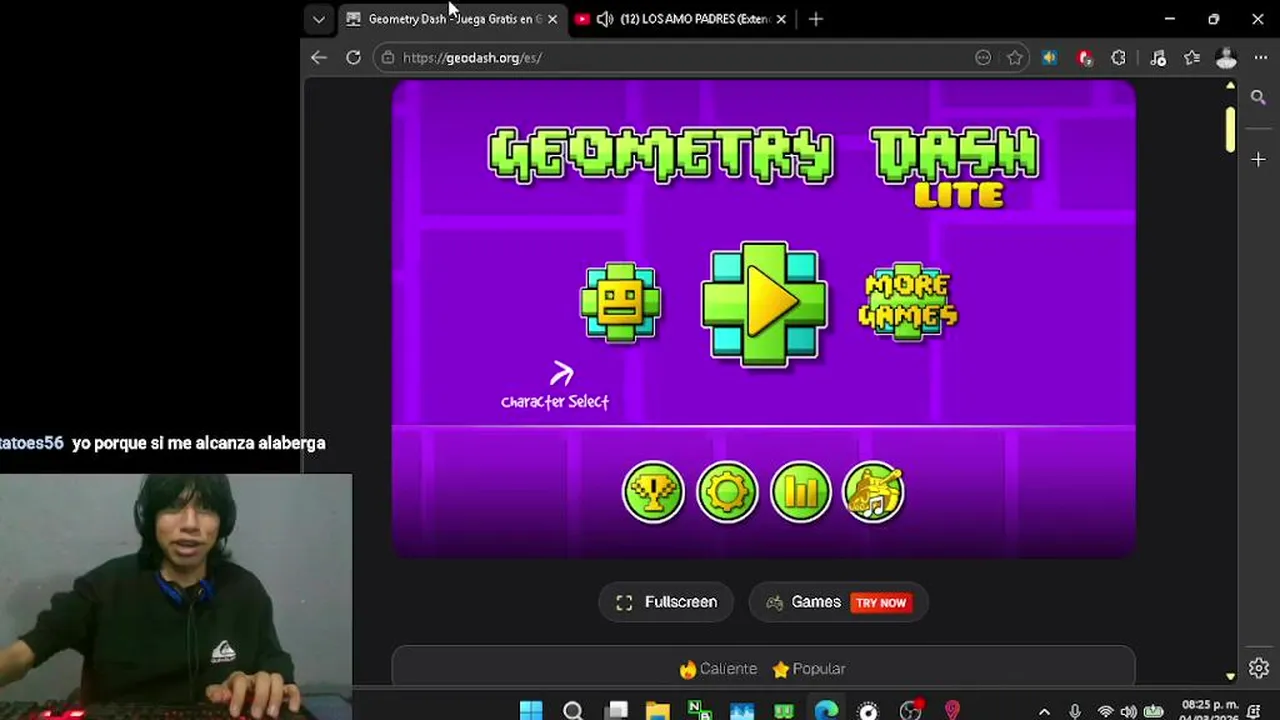
Task: Open the pink map-pin taskbar icon
Action: pyautogui.click(x=952, y=711)
